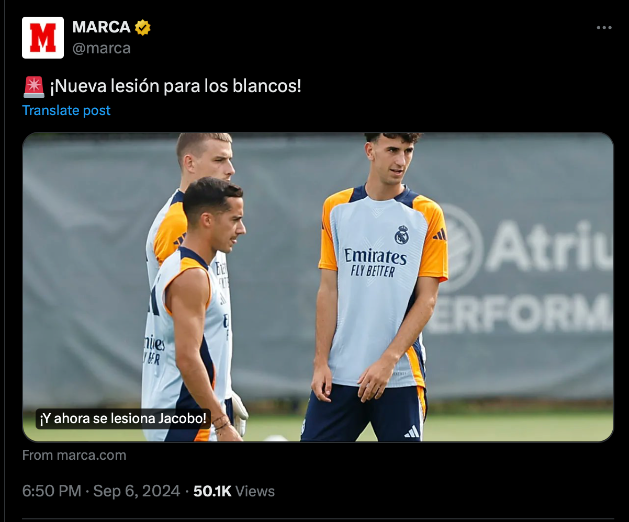This screenshot has width=629, height=522.
Task: Click the adidas stripes on the orange sleeve
Action: tap(440, 234)
